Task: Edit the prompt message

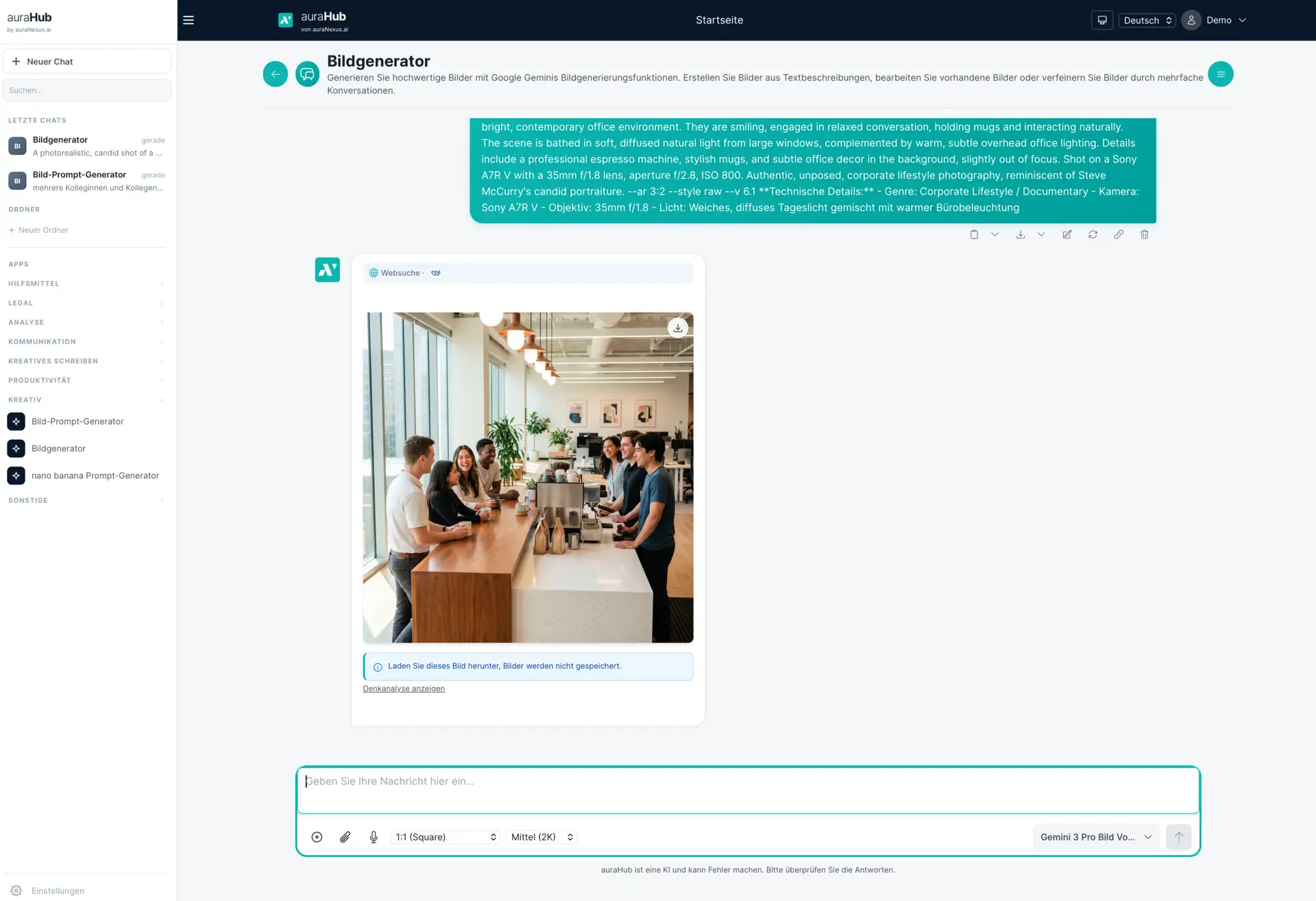Action: pyautogui.click(x=1067, y=234)
